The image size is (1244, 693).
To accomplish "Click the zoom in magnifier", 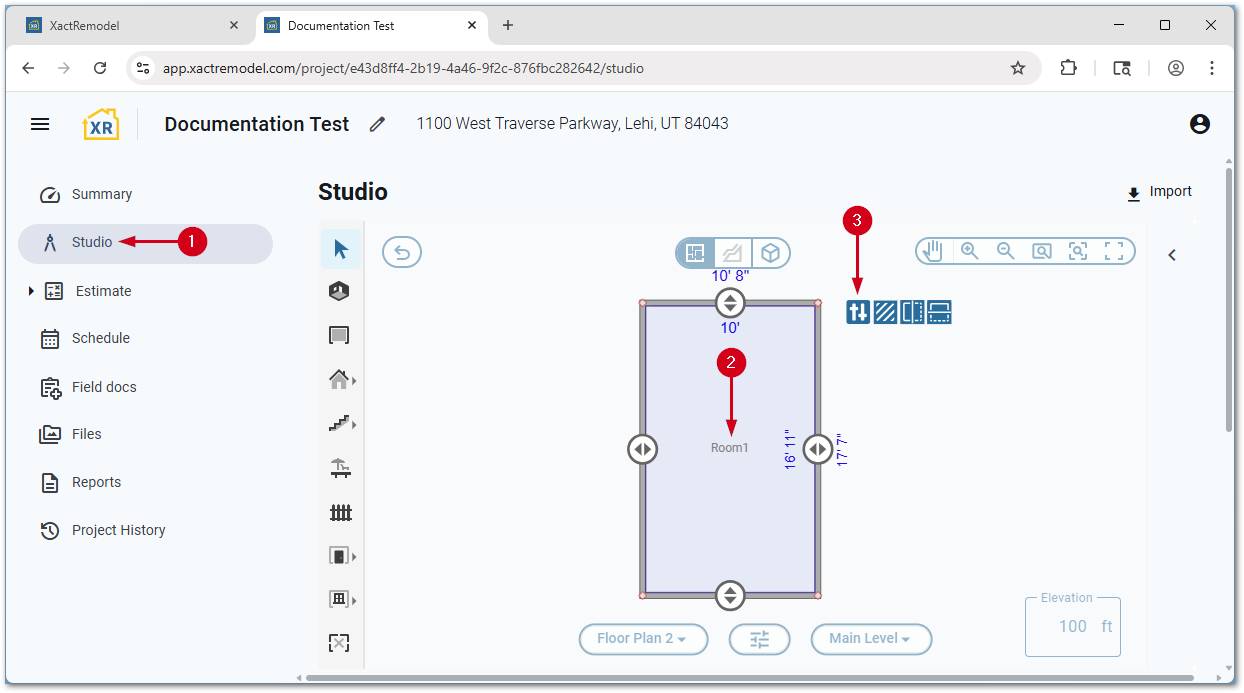I will 969,252.
